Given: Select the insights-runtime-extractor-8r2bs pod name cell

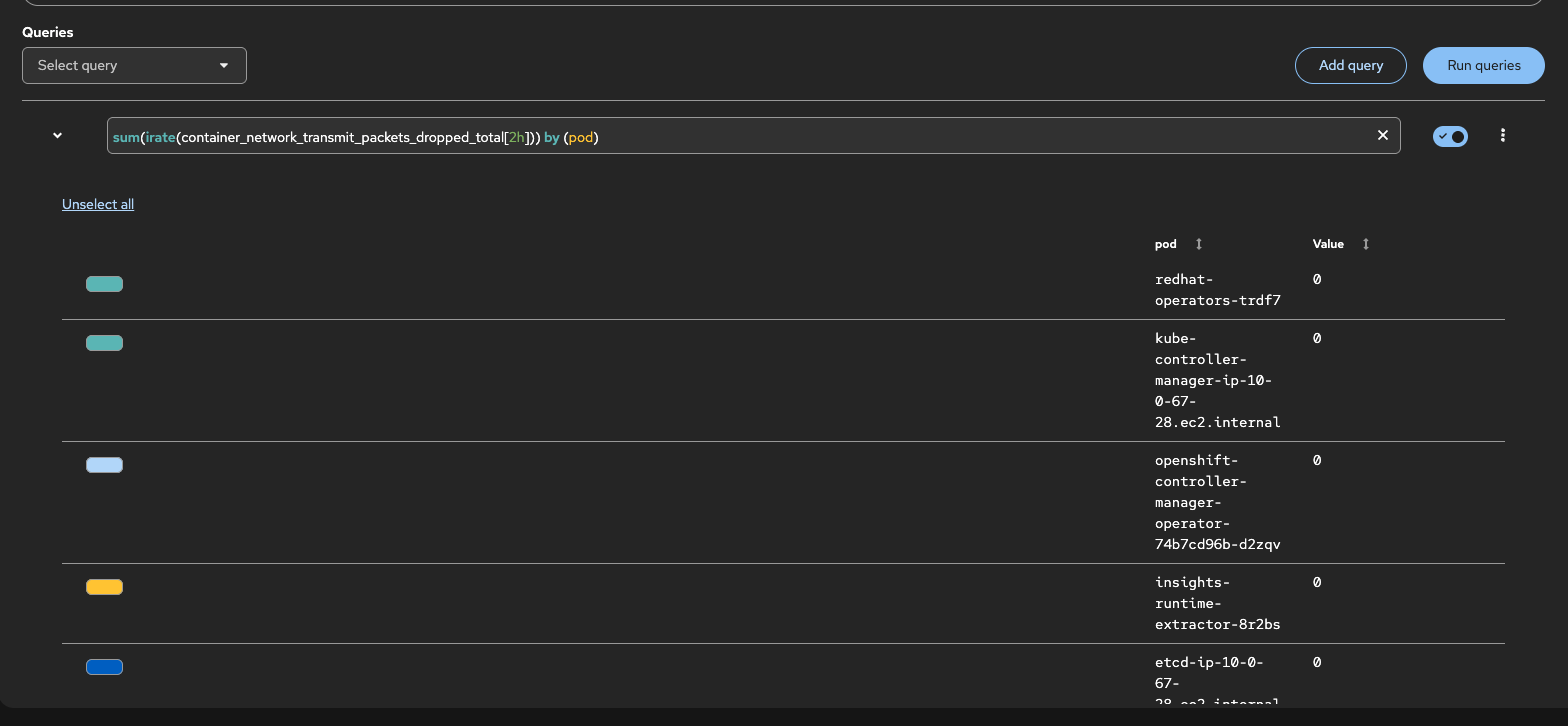Looking at the screenshot, I should click(1217, 603).
